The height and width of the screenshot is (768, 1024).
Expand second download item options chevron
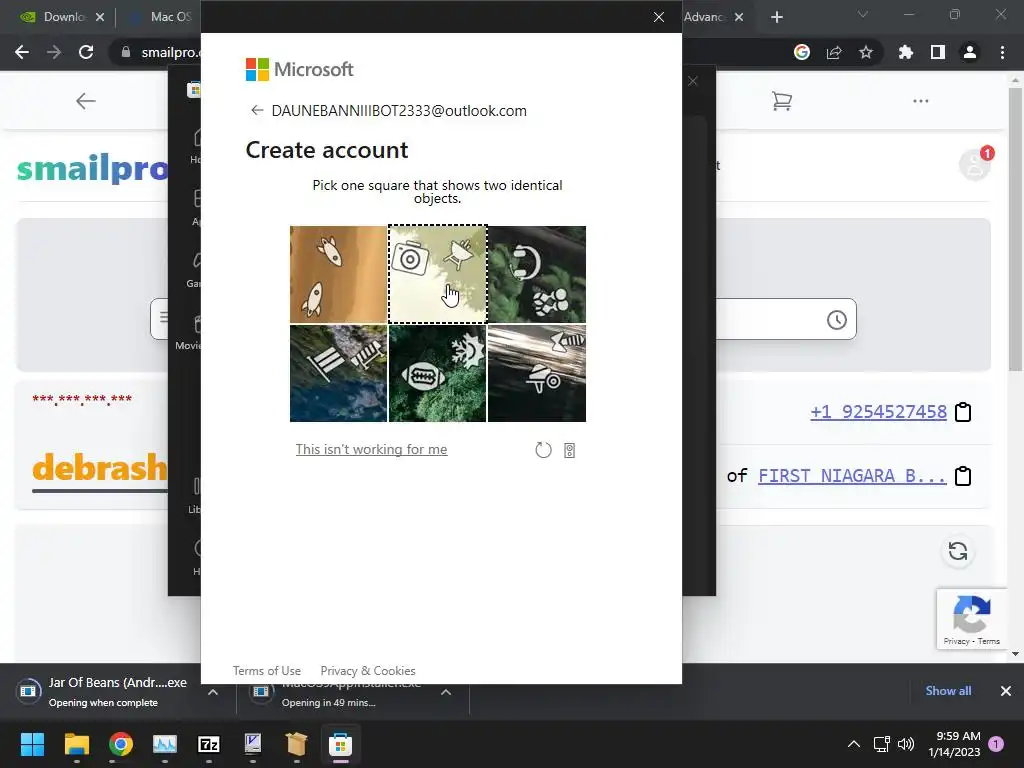[446, 692]
